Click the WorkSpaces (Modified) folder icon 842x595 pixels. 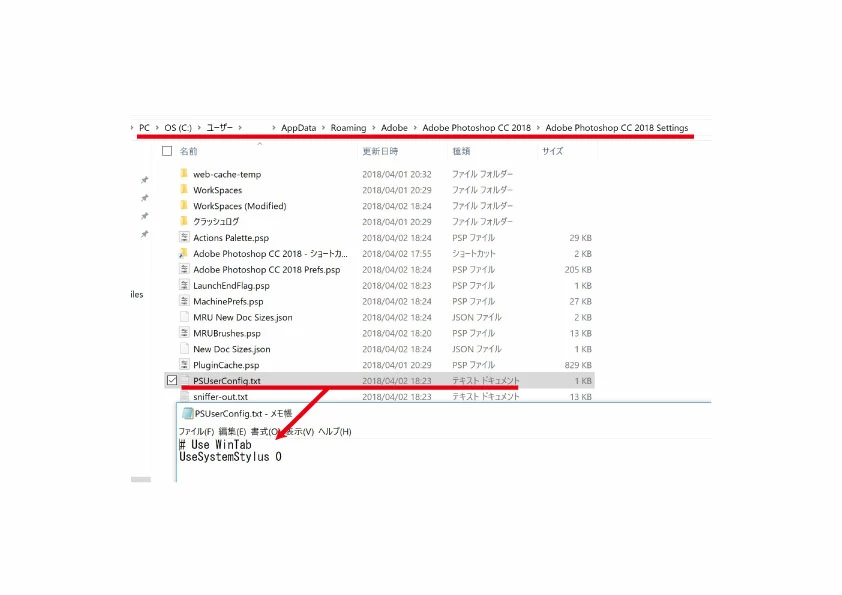184,205
